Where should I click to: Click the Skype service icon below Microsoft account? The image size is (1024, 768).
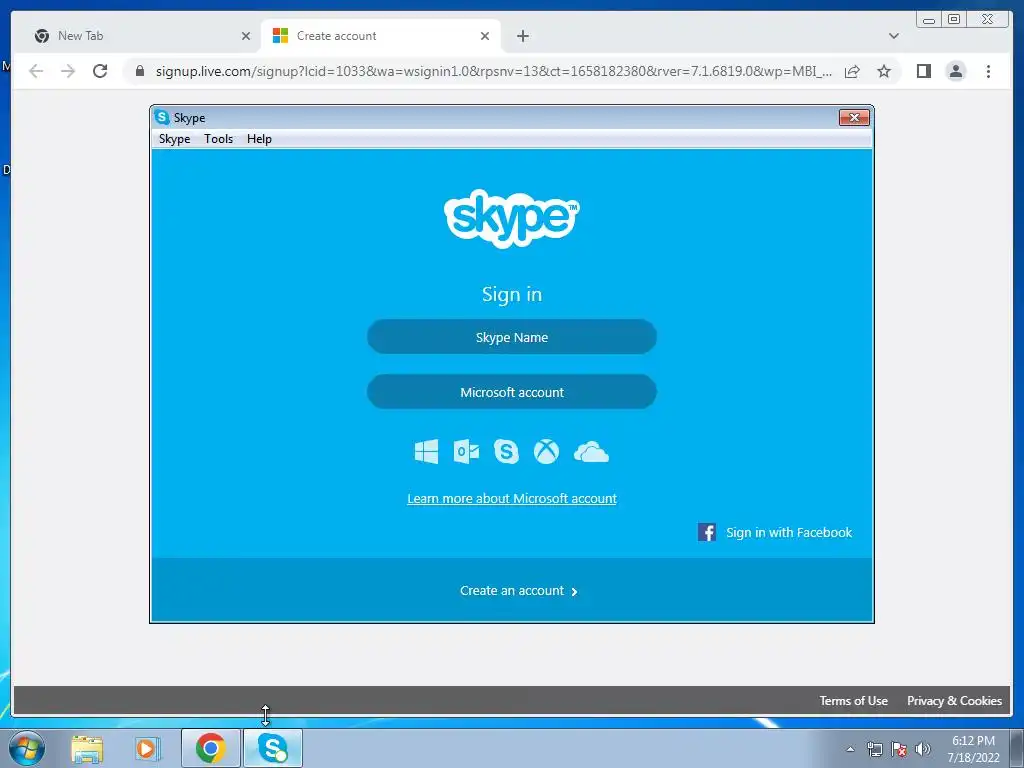pos(506,451)
